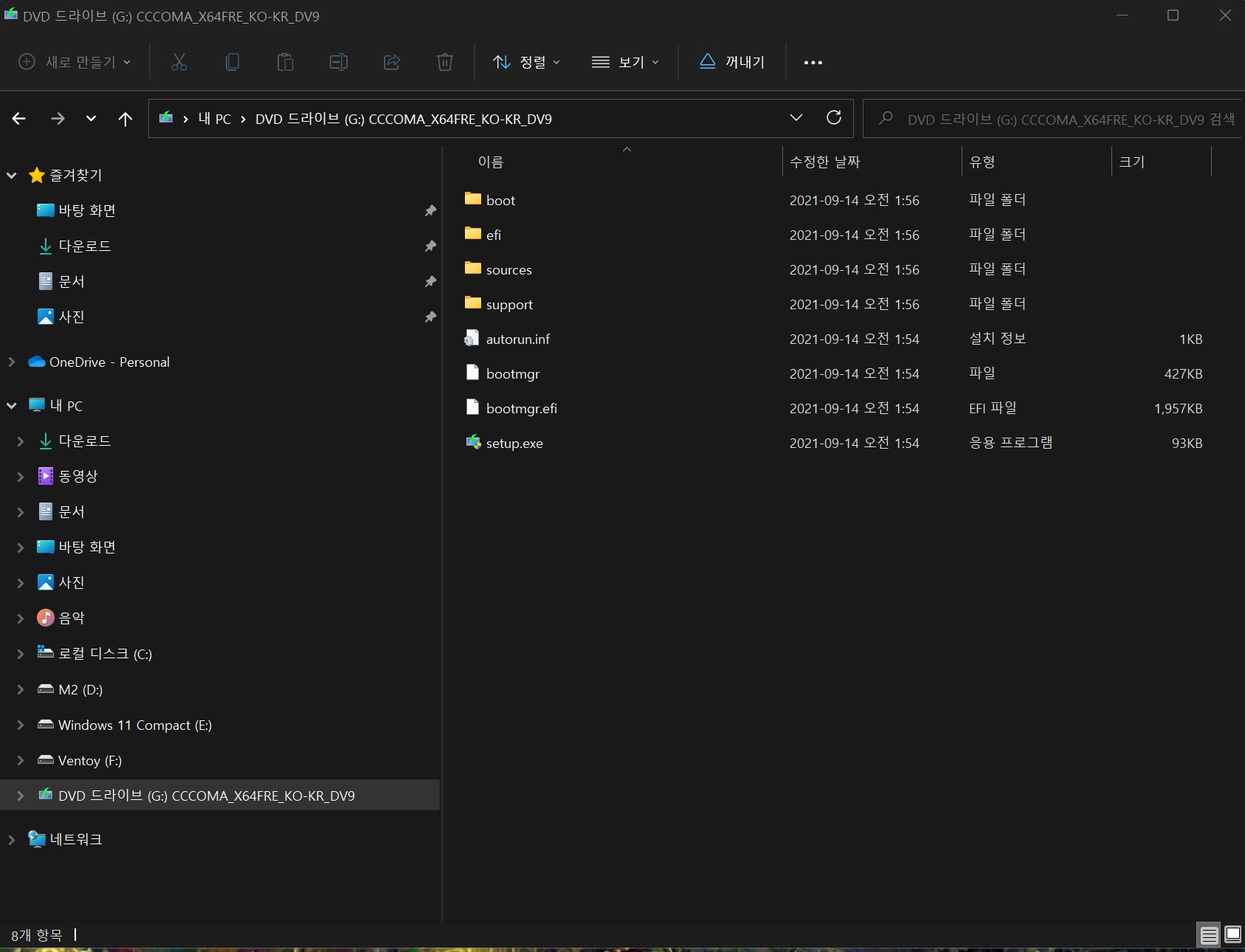Click the Paste clipboard icon
1245x952 pixels.
pyautogui.click(x=285, y=62)
